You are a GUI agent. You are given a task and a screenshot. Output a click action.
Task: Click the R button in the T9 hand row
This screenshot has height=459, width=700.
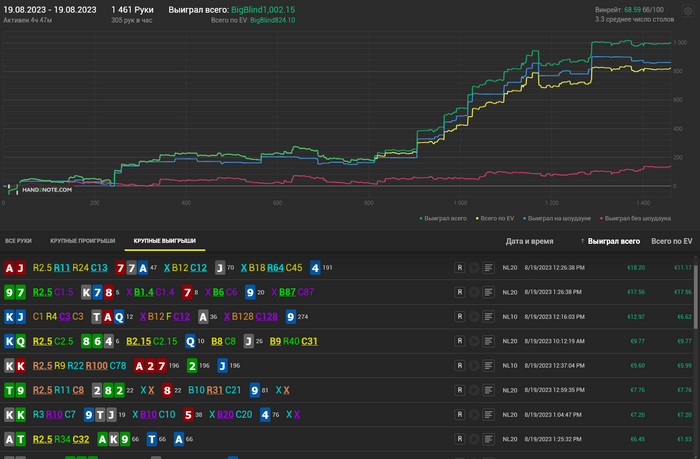pos(459,390)
